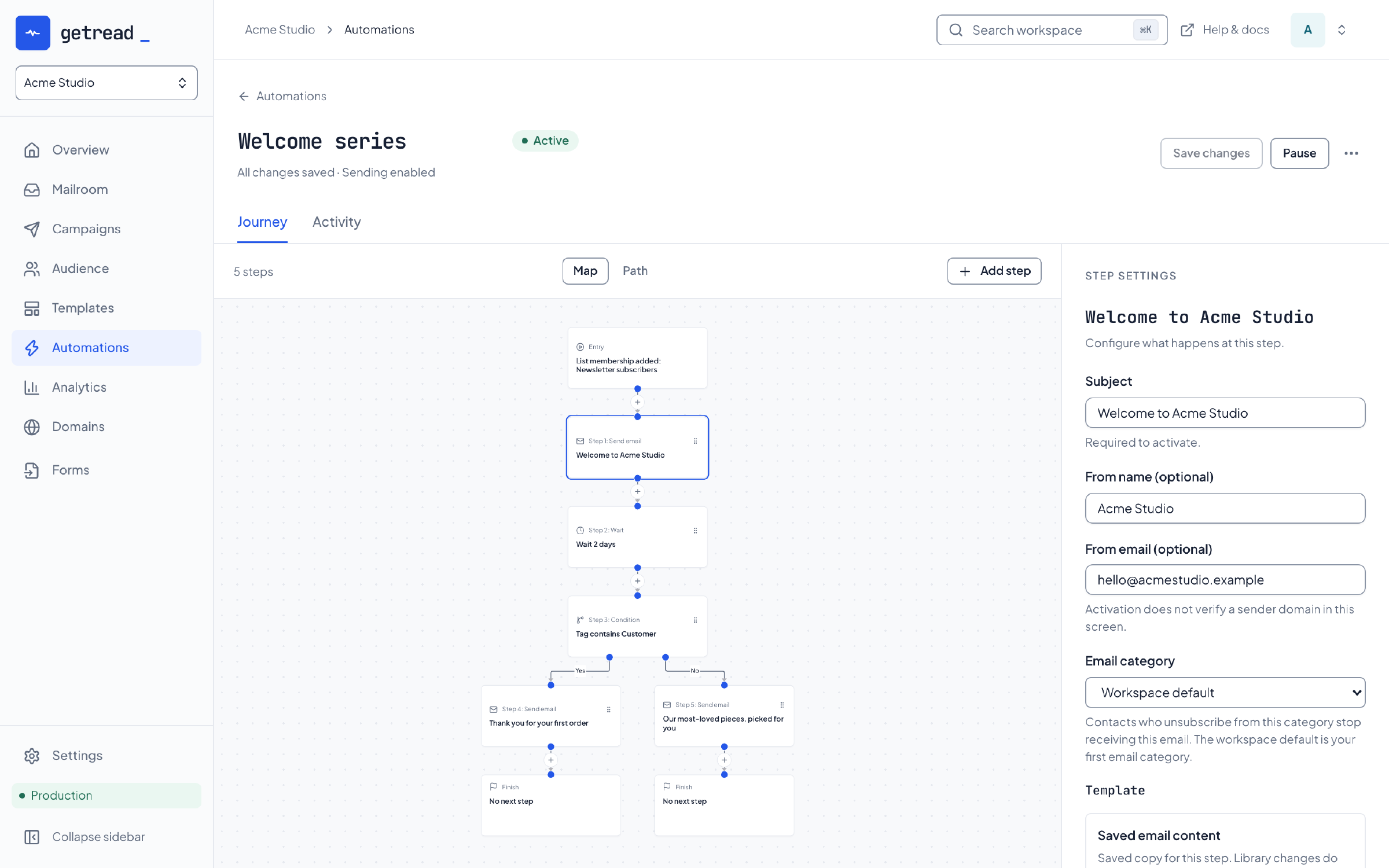Click the drag handle on Step 4 card
This screenshot has height=868, width=1389.
(x=608, y=709)
